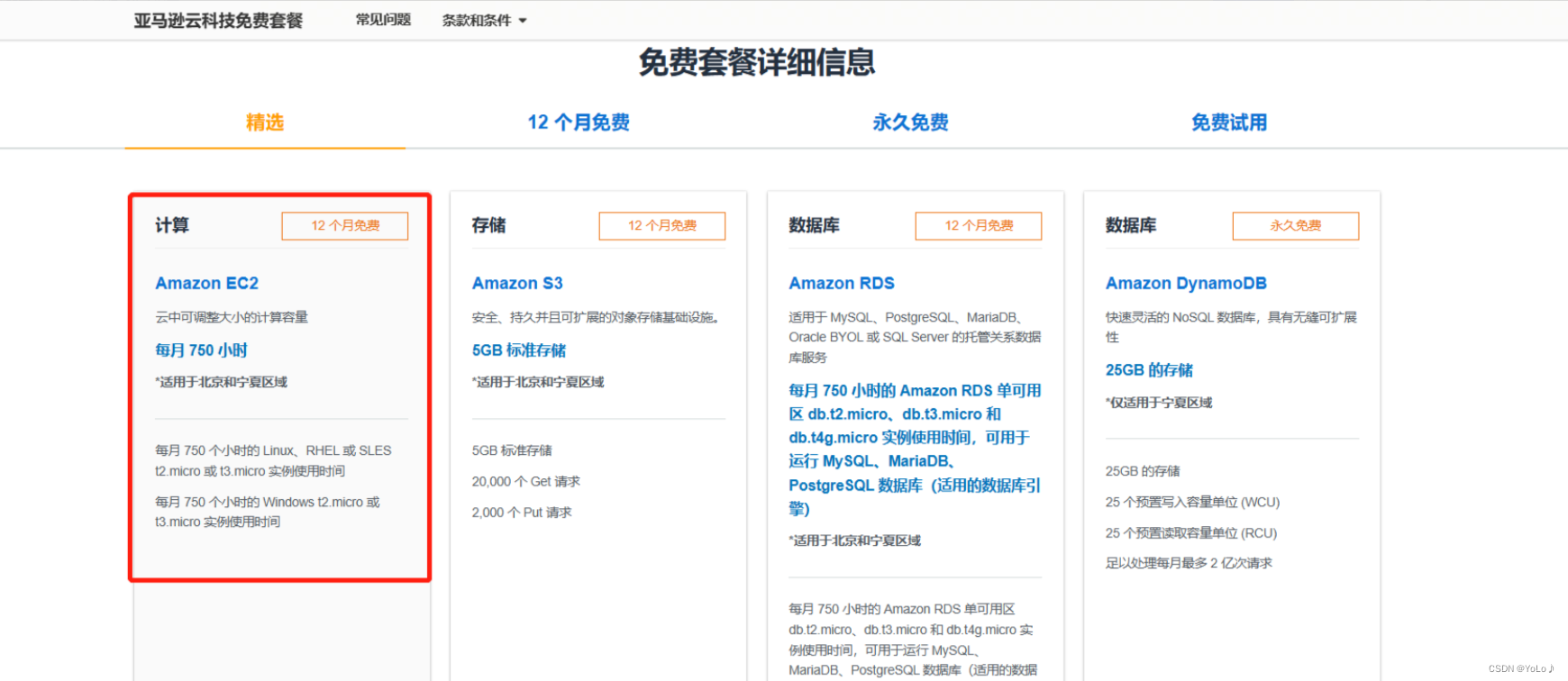Click the 存储 card heading
Screen dimensions: 1568x681
(x=488, y=225)
